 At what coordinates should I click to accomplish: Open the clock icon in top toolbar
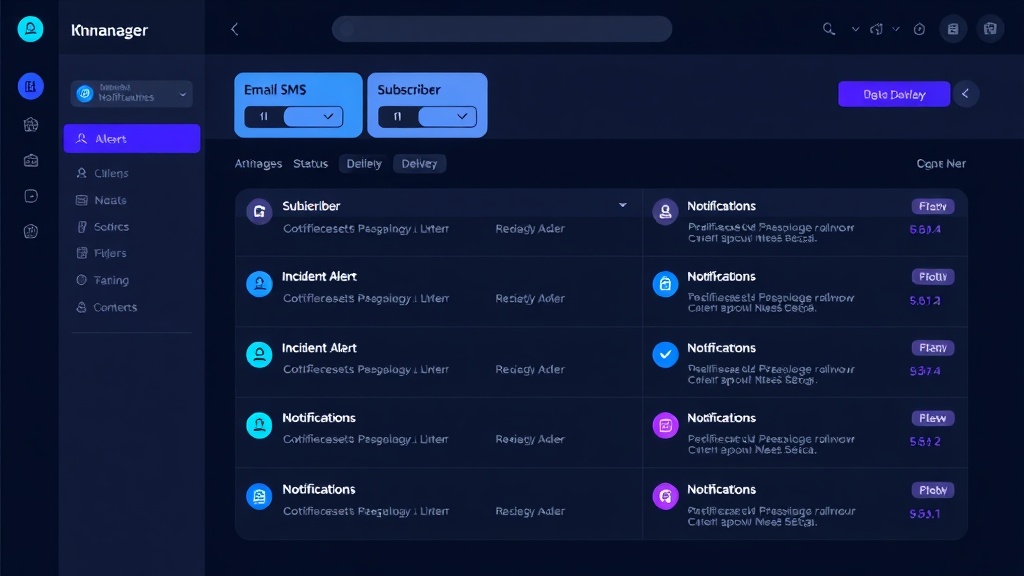click(919, 29)
